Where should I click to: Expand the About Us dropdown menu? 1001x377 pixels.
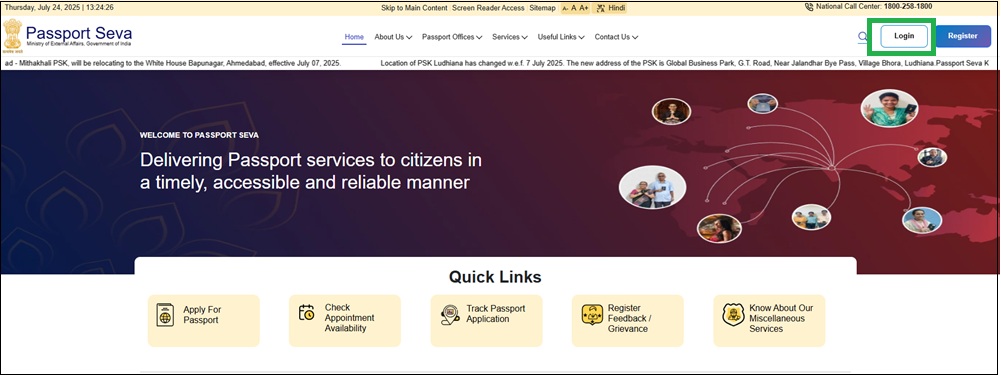pyautogui.click(x=393, y=37)
